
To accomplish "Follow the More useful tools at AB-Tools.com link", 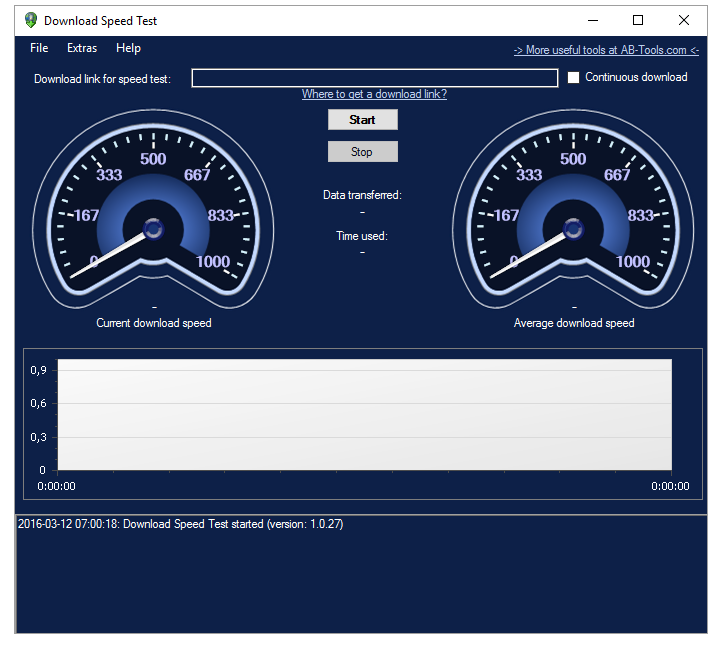I will (x=606, y=50).
